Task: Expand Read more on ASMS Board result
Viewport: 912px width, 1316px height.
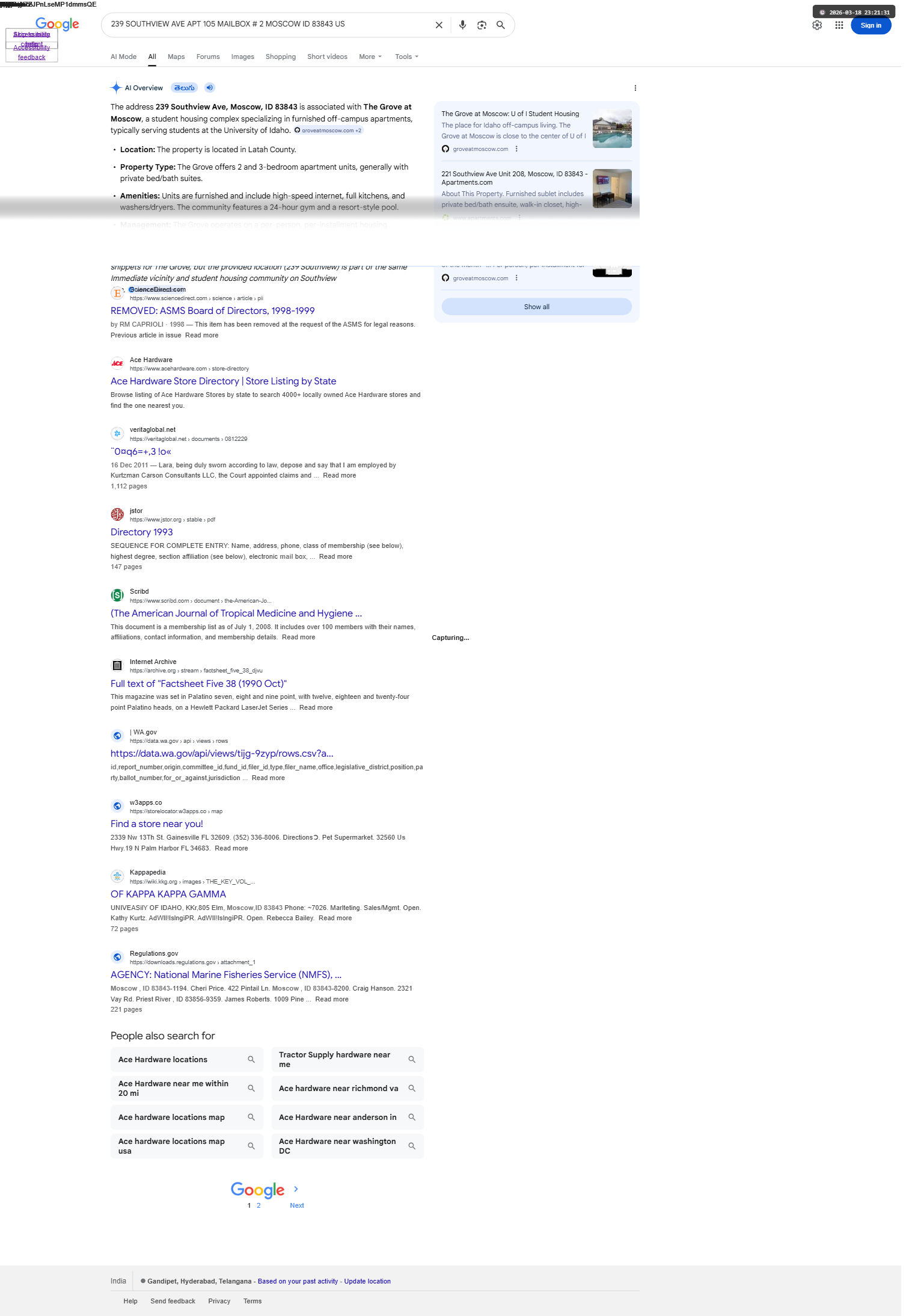Action: pyautogui.click(x=201, y=336)
